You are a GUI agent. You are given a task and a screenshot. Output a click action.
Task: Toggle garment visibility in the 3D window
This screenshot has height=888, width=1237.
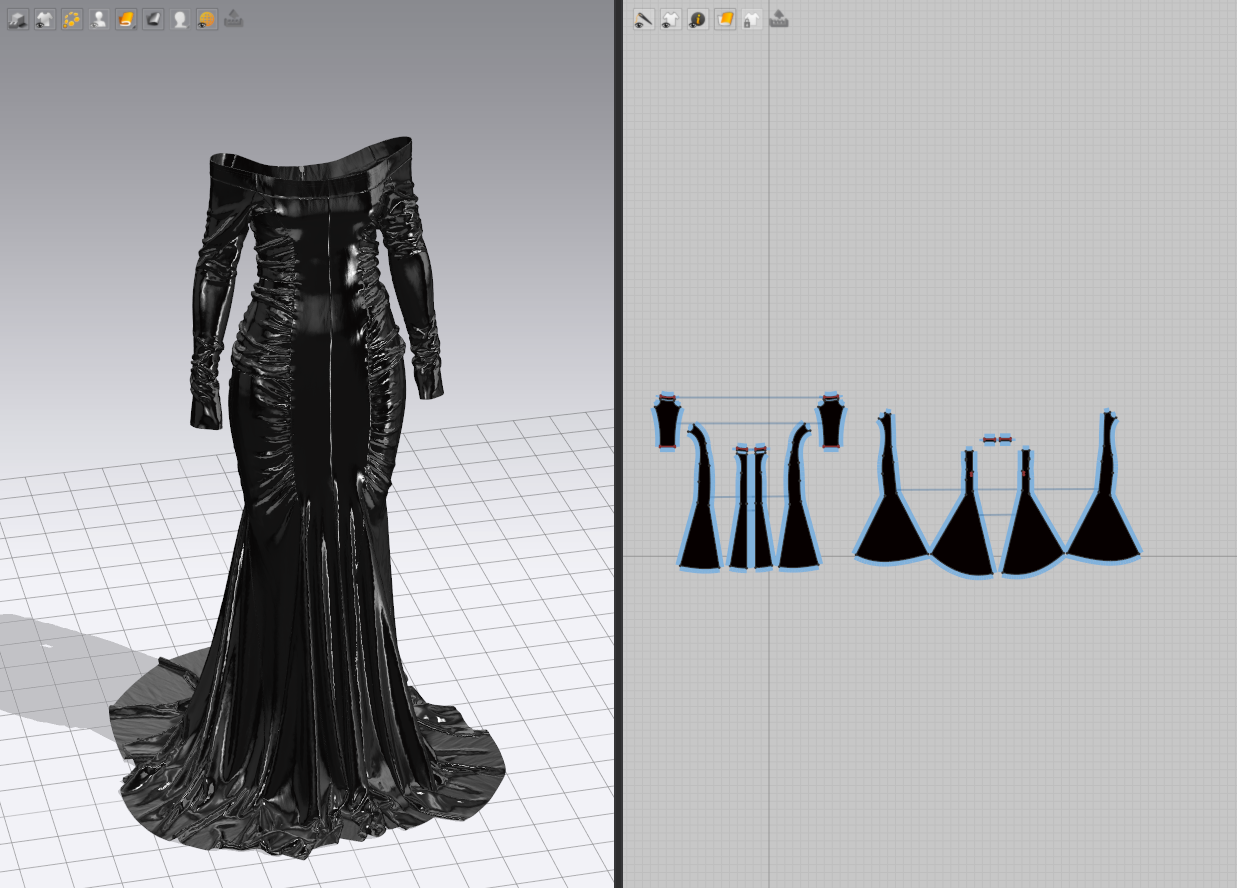45,19
